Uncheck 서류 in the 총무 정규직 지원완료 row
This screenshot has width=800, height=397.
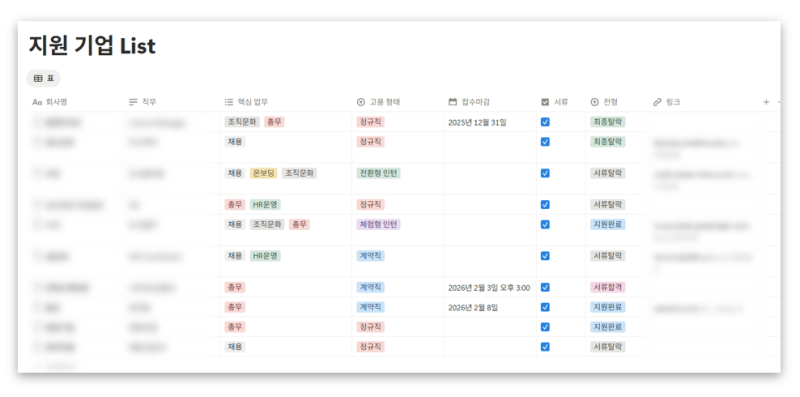545,327
